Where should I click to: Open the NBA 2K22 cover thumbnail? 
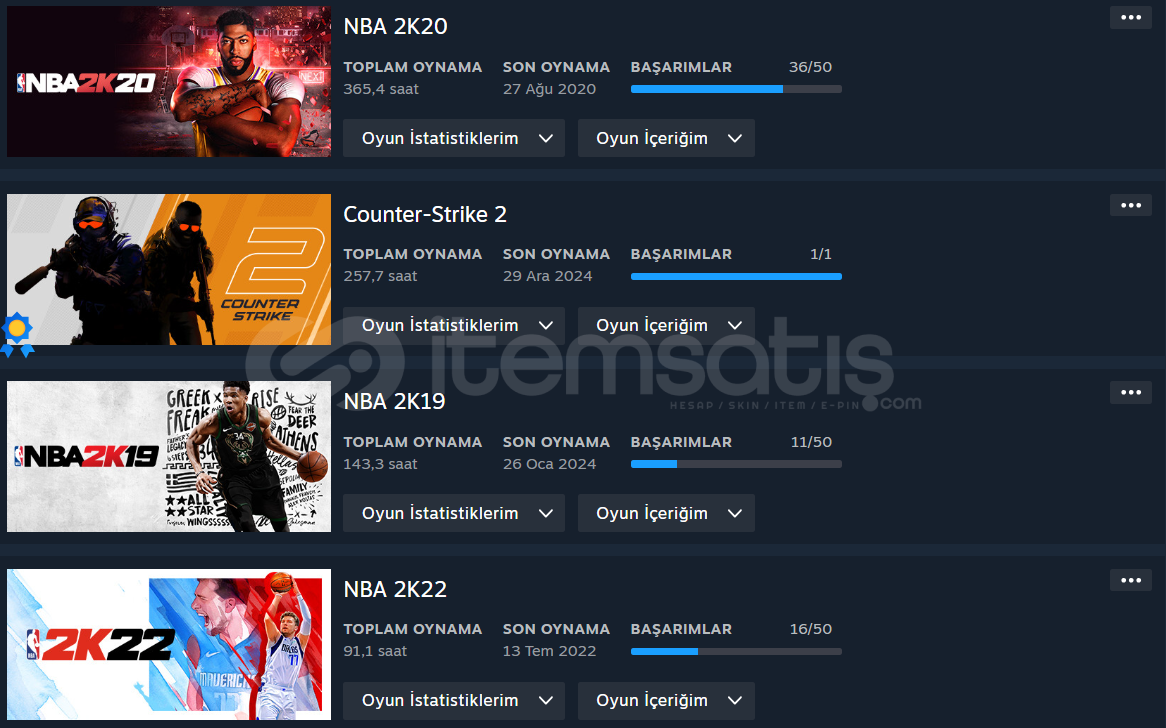(169, 644)
